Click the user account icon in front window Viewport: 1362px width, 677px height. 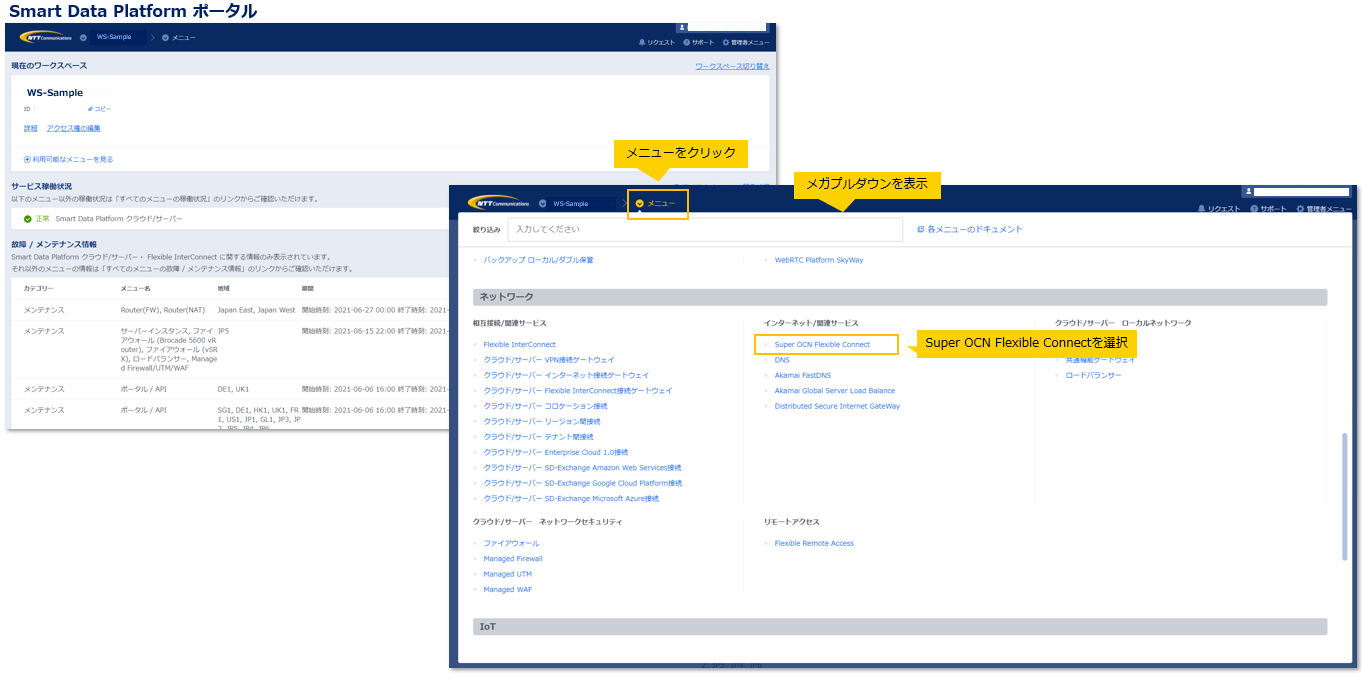(1247, 191)
